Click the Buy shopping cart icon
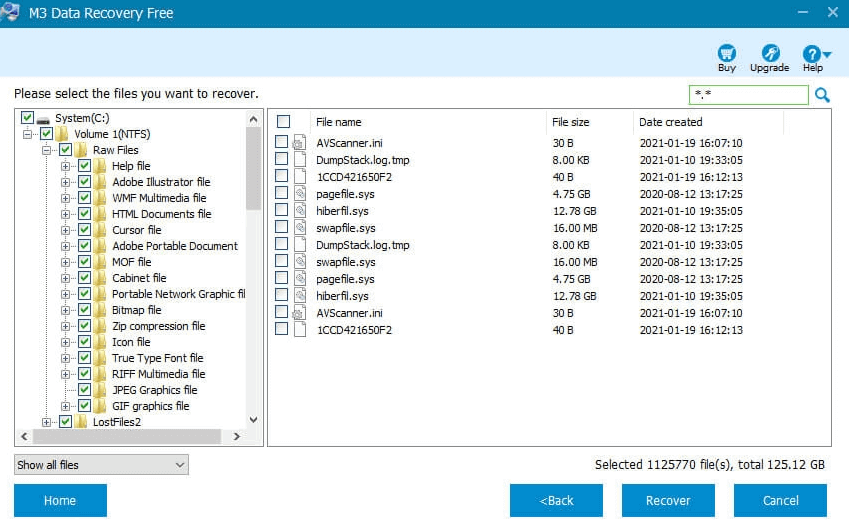 pos(727,53)
